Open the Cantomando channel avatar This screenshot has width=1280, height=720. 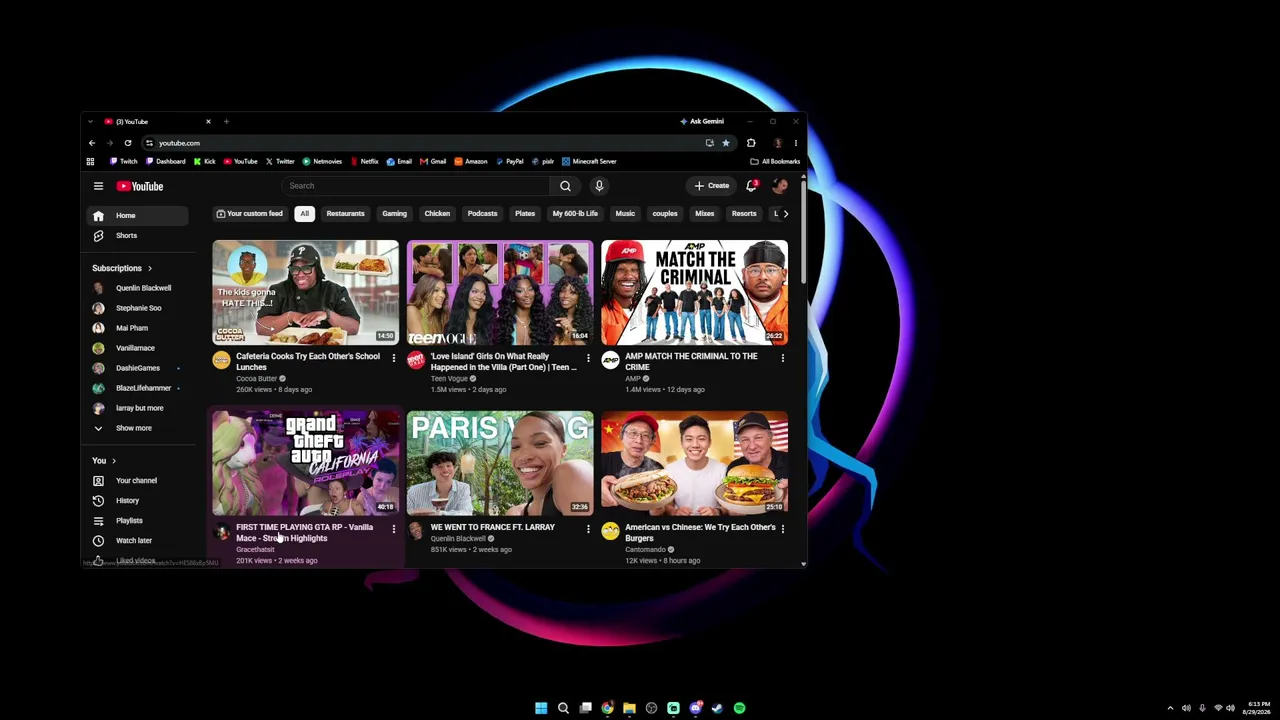point(610,532)
